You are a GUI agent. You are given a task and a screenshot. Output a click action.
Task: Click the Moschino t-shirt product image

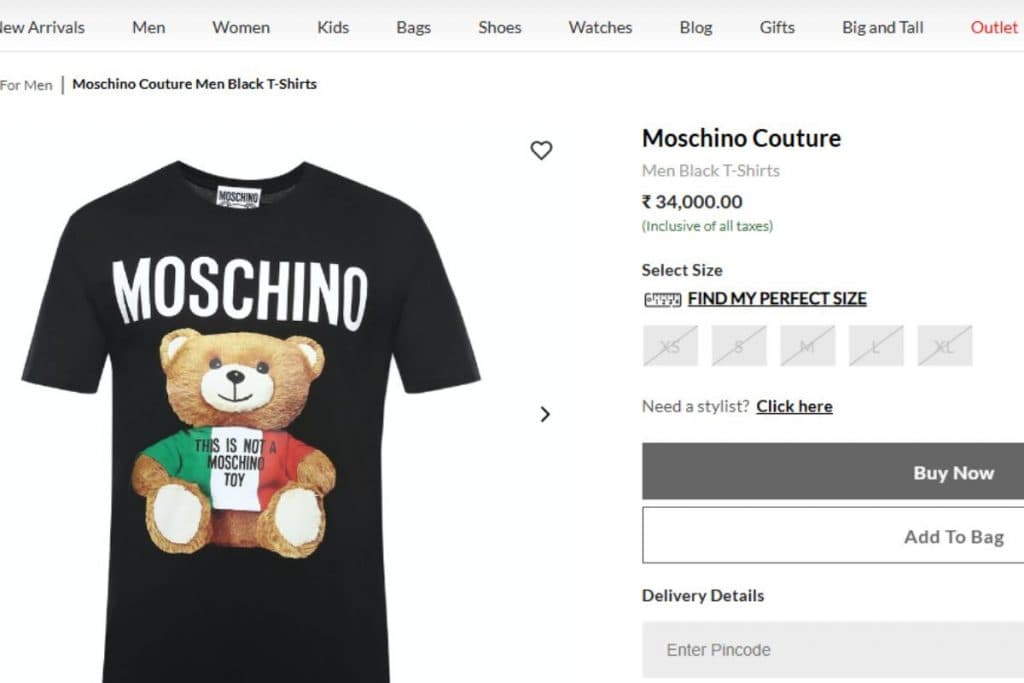(250, 420)
